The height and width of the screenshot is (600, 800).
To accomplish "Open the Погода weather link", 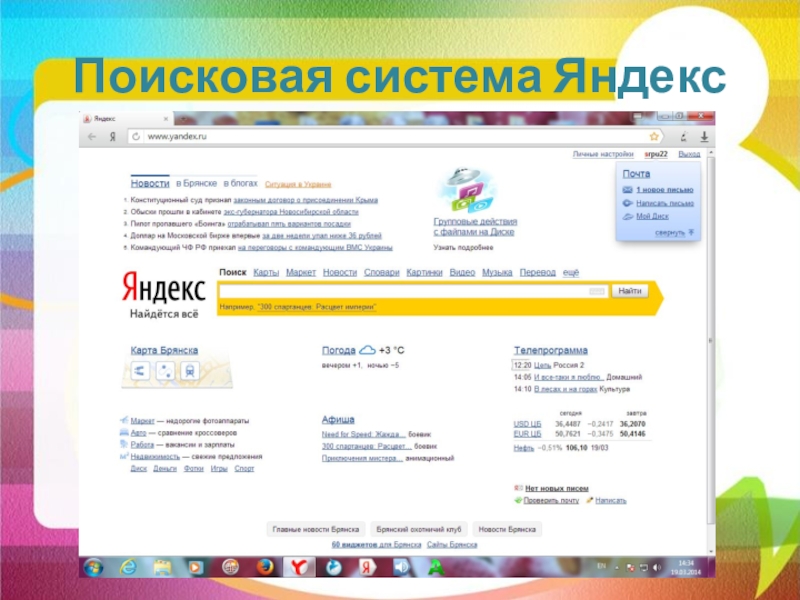I will pos(338,351).
